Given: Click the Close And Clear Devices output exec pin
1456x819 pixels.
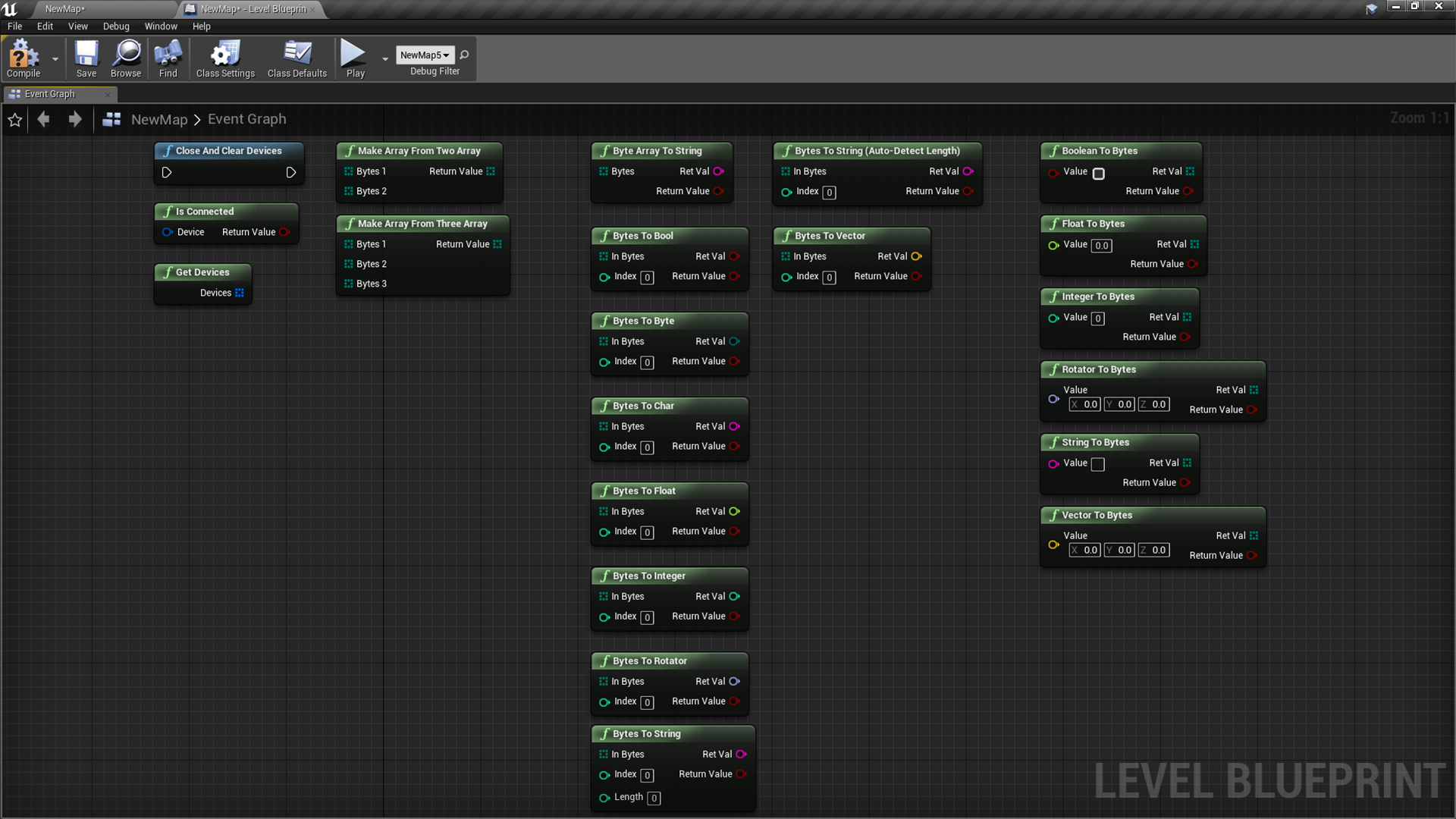Looking at the screenshot, I should (x=291, y=173).
